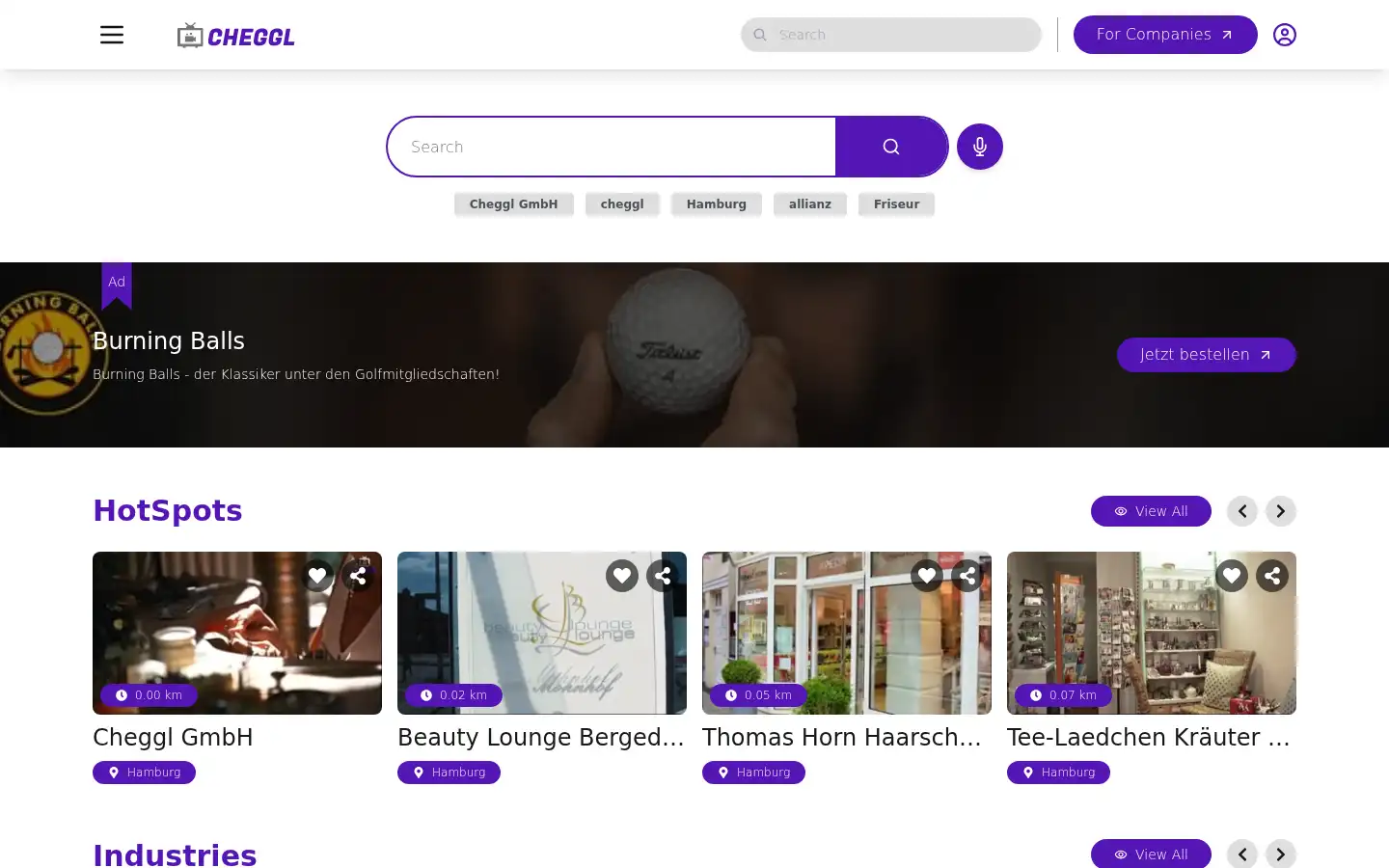
Task: Select the Friseur search suggestion chip
Action: (x=897, y=204)
